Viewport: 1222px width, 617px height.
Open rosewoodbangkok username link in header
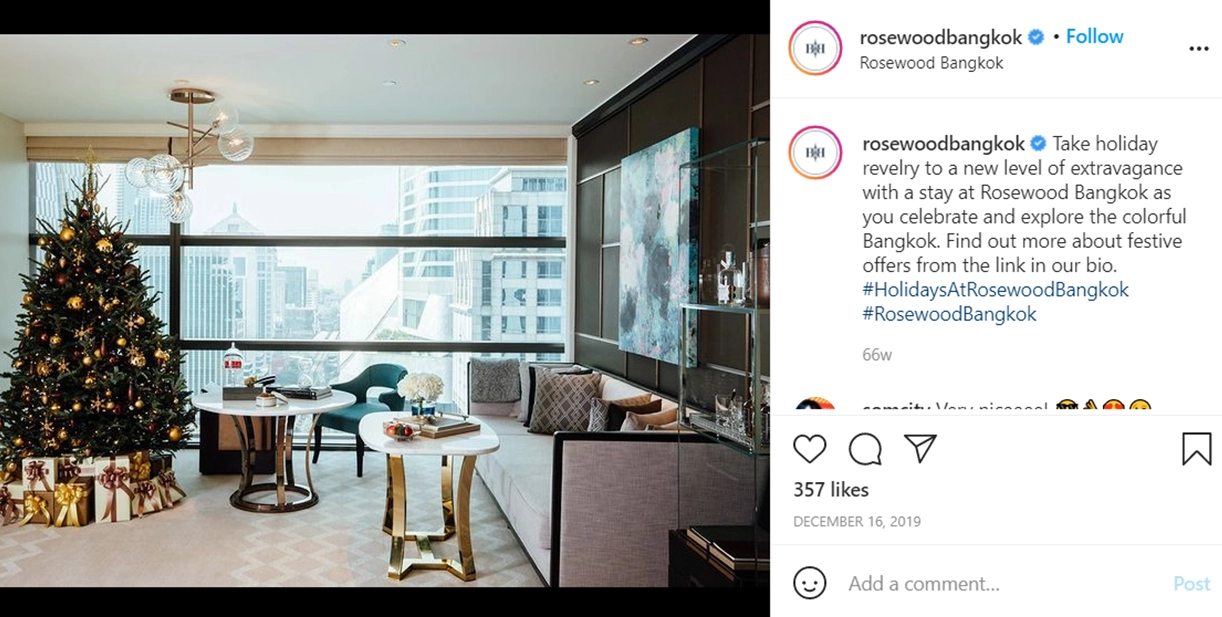click(941, 37)
